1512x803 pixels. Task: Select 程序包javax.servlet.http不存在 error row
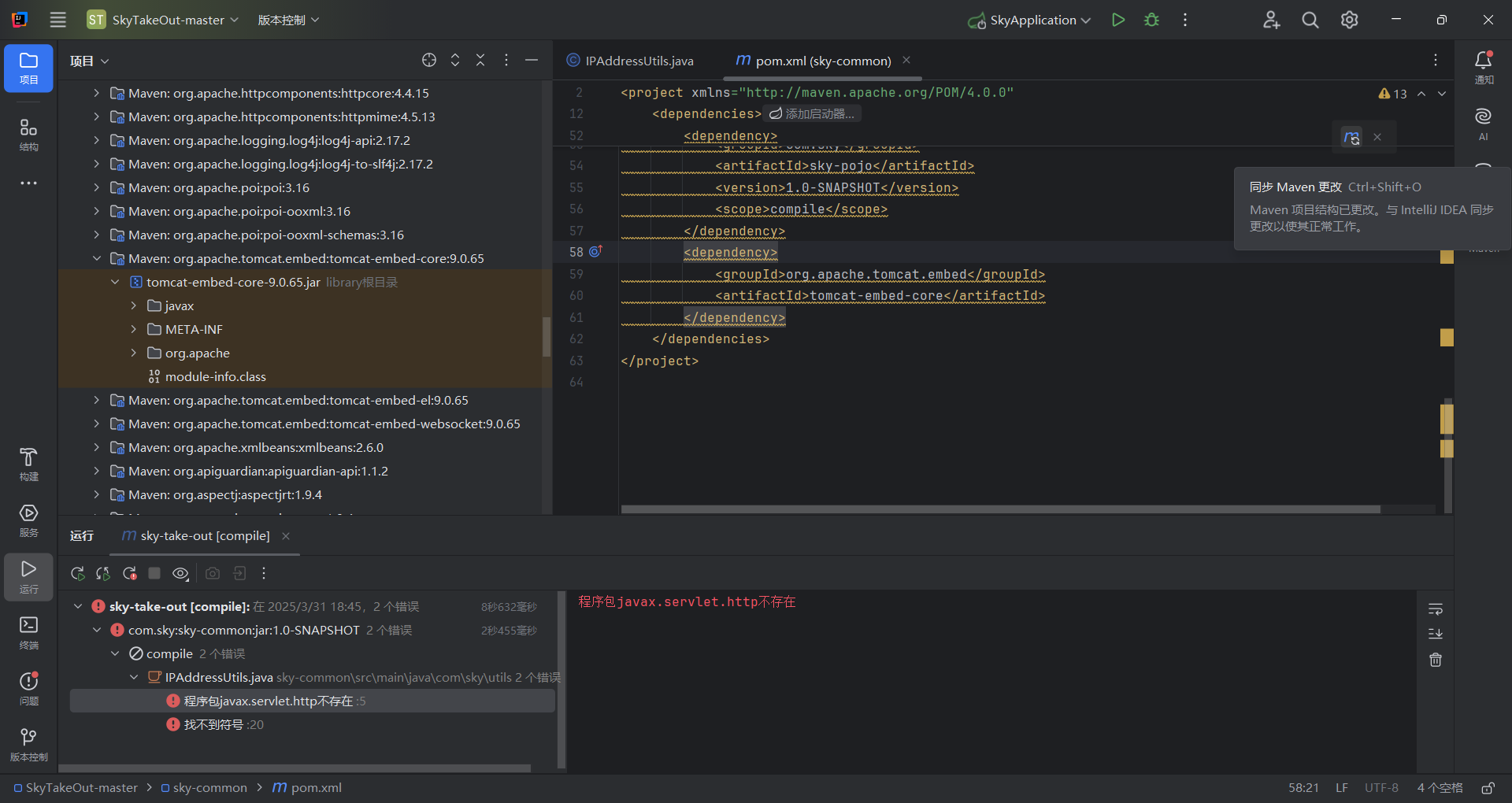[313, 701]
